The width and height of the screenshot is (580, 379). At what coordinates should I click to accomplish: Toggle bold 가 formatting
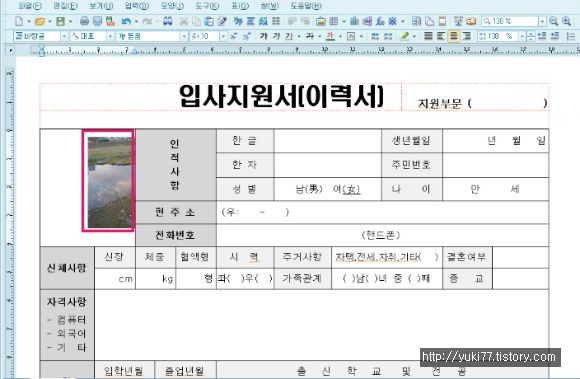[x=263, y=36]
